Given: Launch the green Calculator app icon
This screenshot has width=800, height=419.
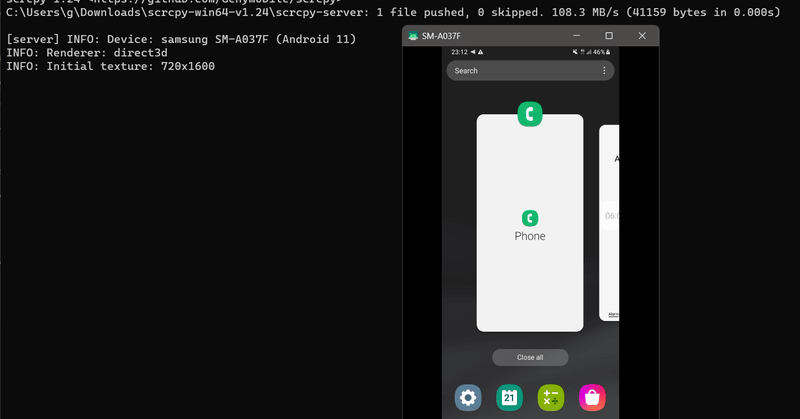Looking at the screenshot, I should coord(551,398).
